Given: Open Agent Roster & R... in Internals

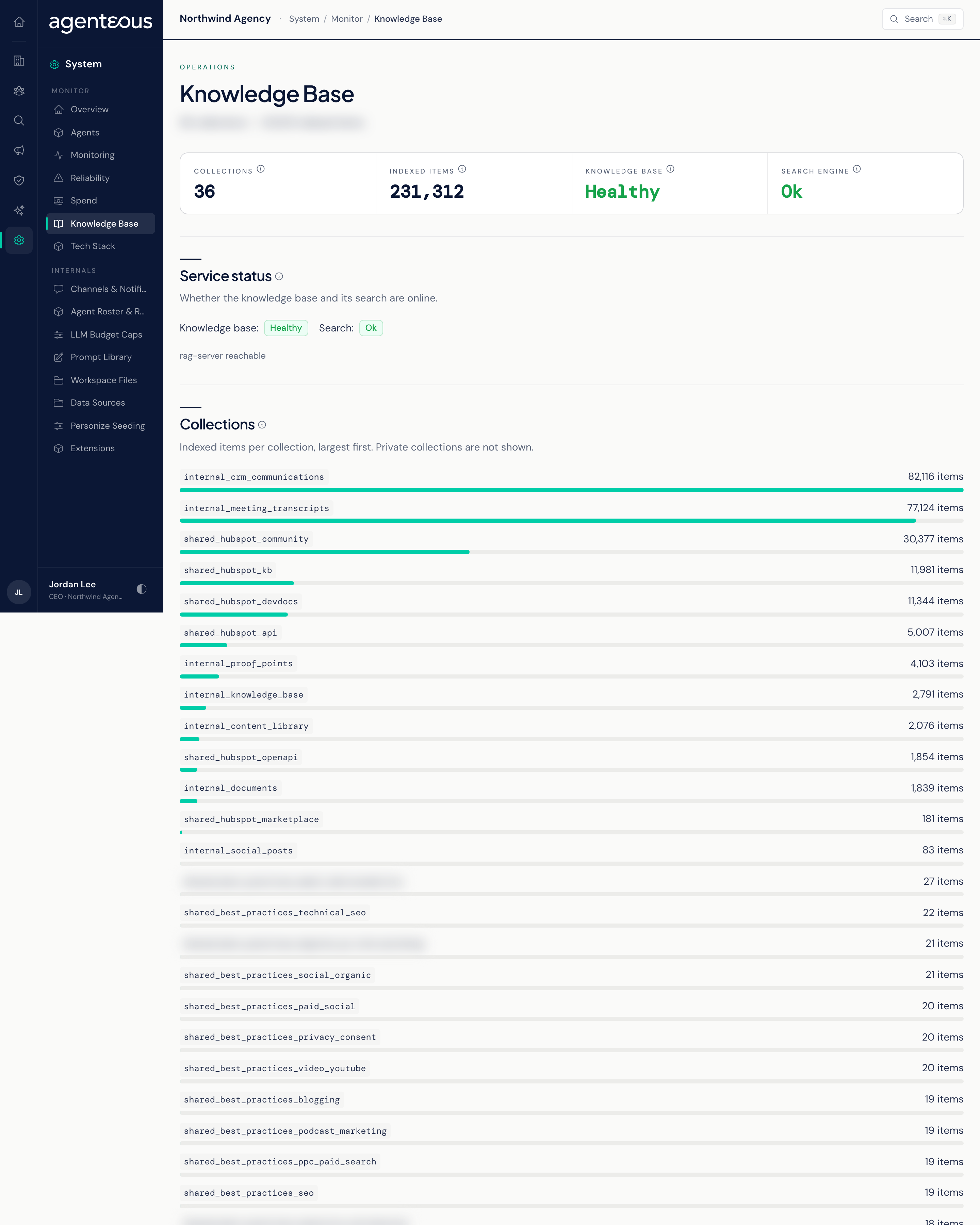Looking at the screenshot, I should (101, 312).
